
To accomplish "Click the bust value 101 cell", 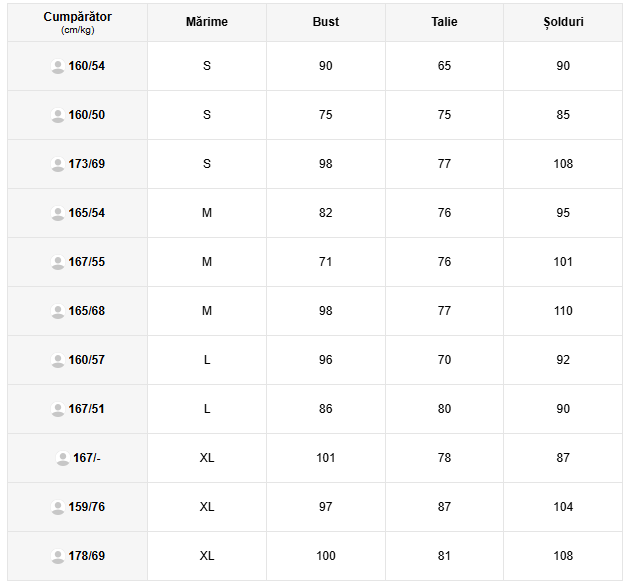I will pos(326,458).
